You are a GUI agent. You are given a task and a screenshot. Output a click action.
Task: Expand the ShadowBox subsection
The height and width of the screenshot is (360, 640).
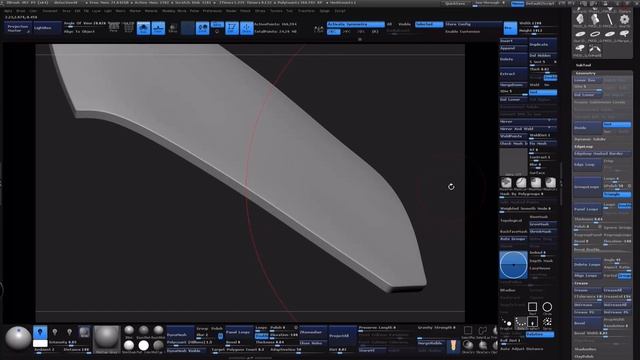(585, 349)
